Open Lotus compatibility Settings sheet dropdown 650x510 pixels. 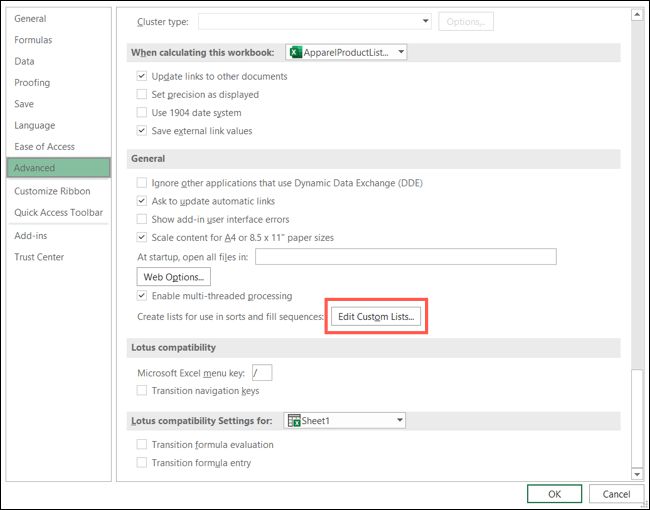point(399,421)
